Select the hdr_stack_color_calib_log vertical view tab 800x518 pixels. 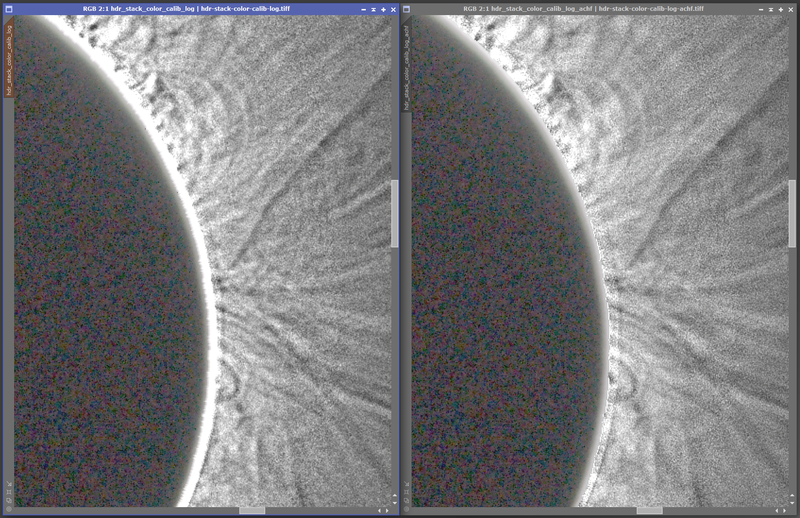(x=9, y=56)
